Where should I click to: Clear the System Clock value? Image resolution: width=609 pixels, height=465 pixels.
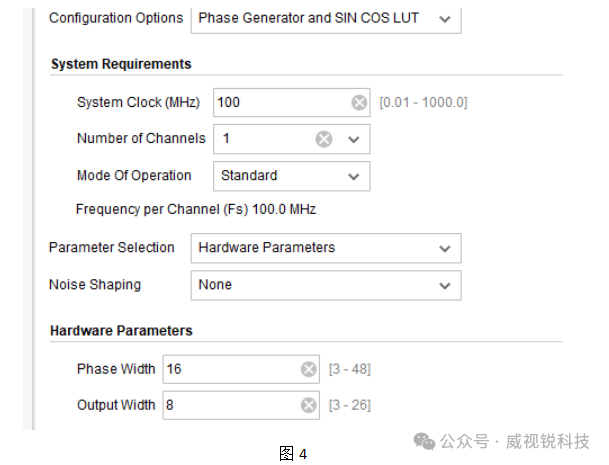[x=359, y=103]
